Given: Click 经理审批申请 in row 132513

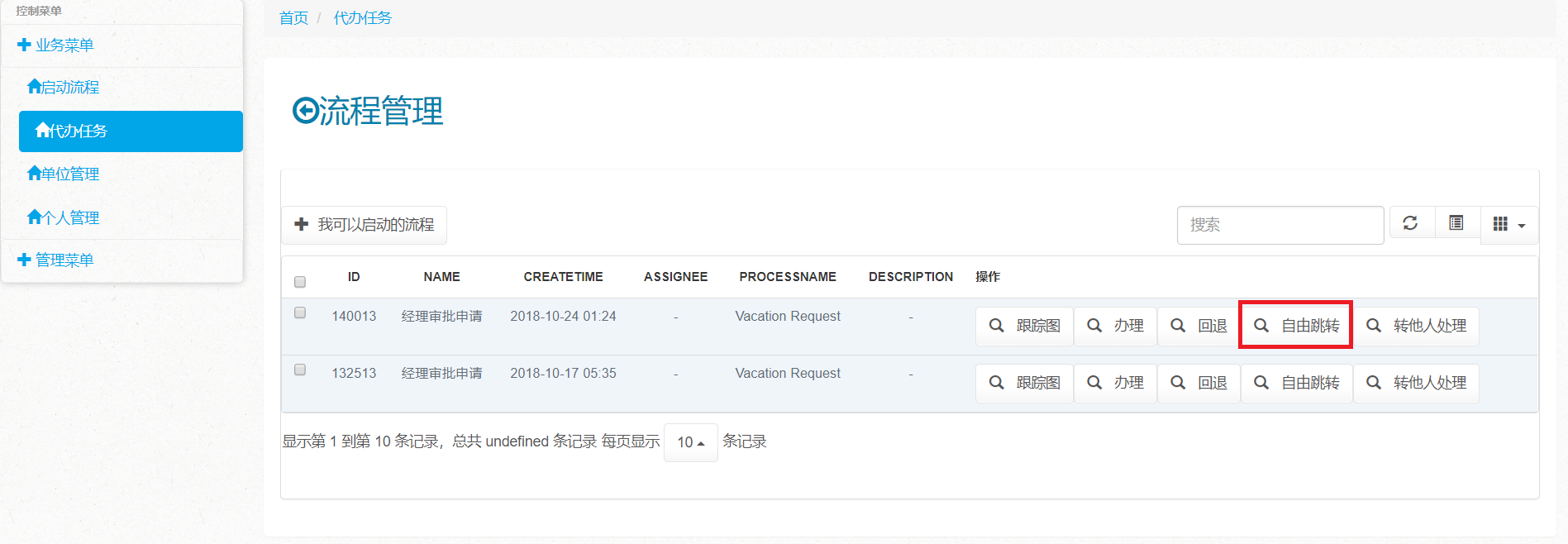Looking at the screenshot, I should [441, 373].
